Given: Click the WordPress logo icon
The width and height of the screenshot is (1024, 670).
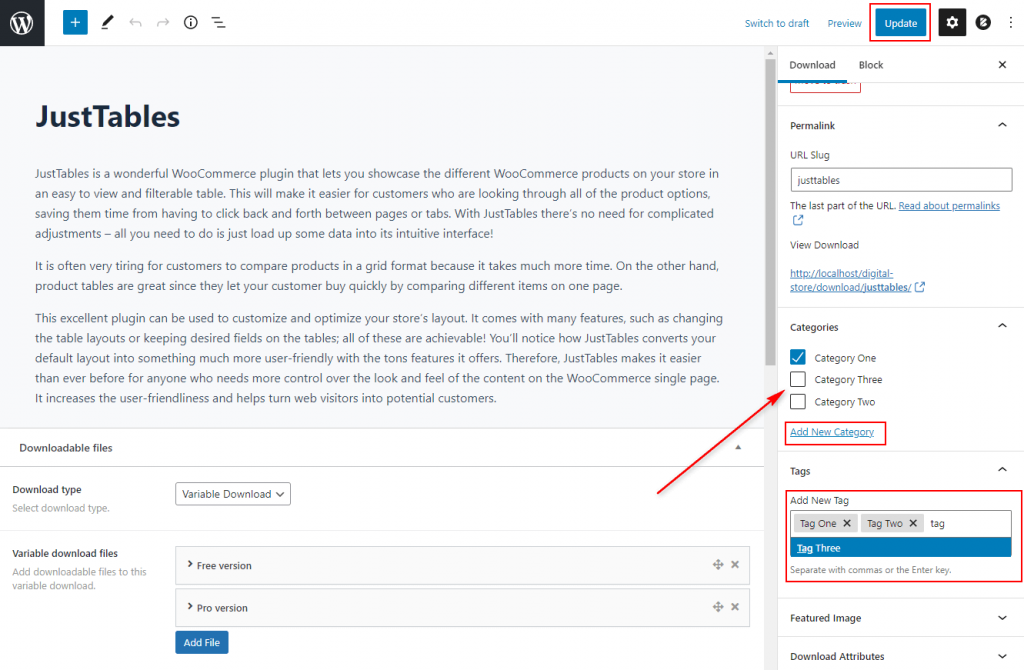Looking at the screenshot, I should [x=22, y=23].
